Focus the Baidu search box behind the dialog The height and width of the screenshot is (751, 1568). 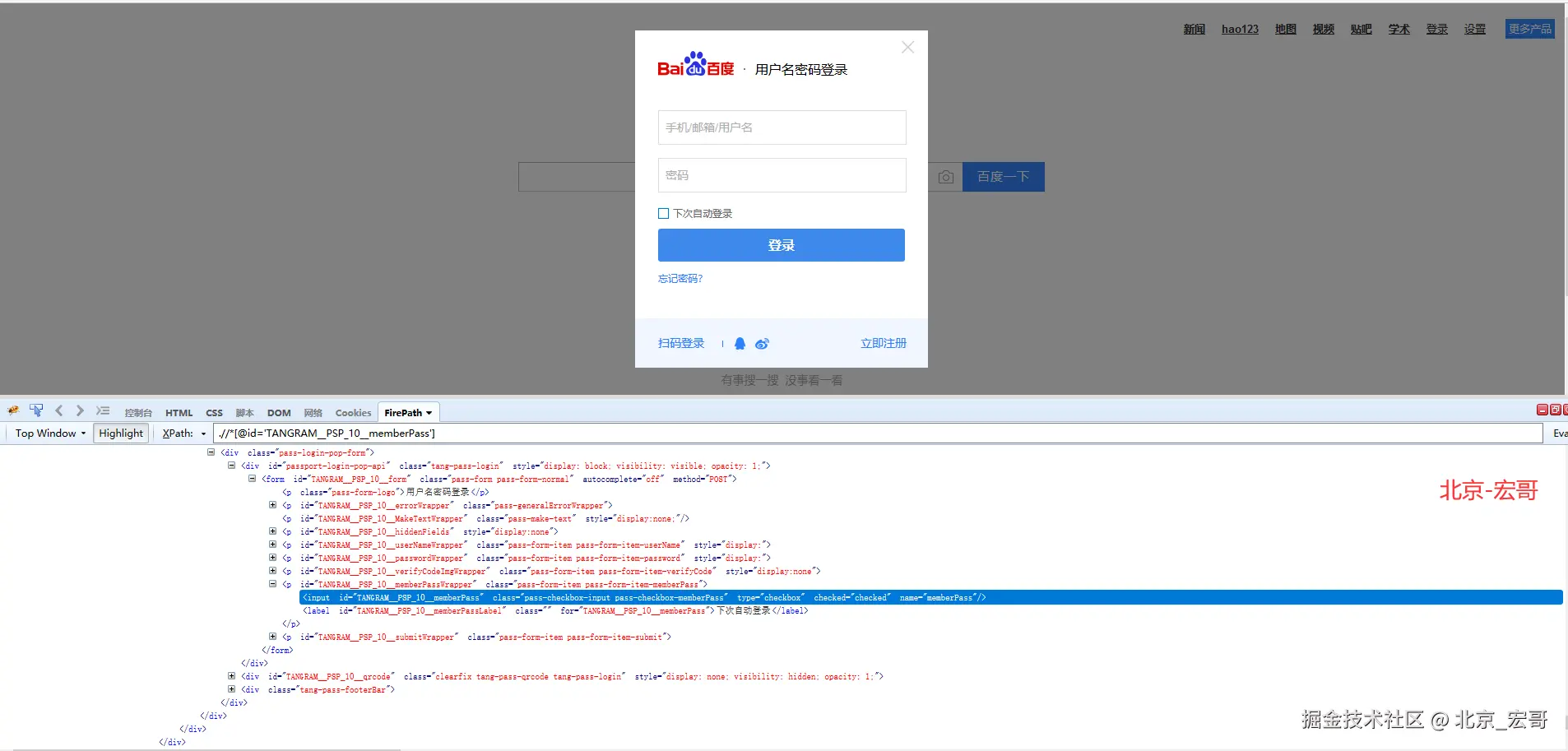(x=576, y=177)
